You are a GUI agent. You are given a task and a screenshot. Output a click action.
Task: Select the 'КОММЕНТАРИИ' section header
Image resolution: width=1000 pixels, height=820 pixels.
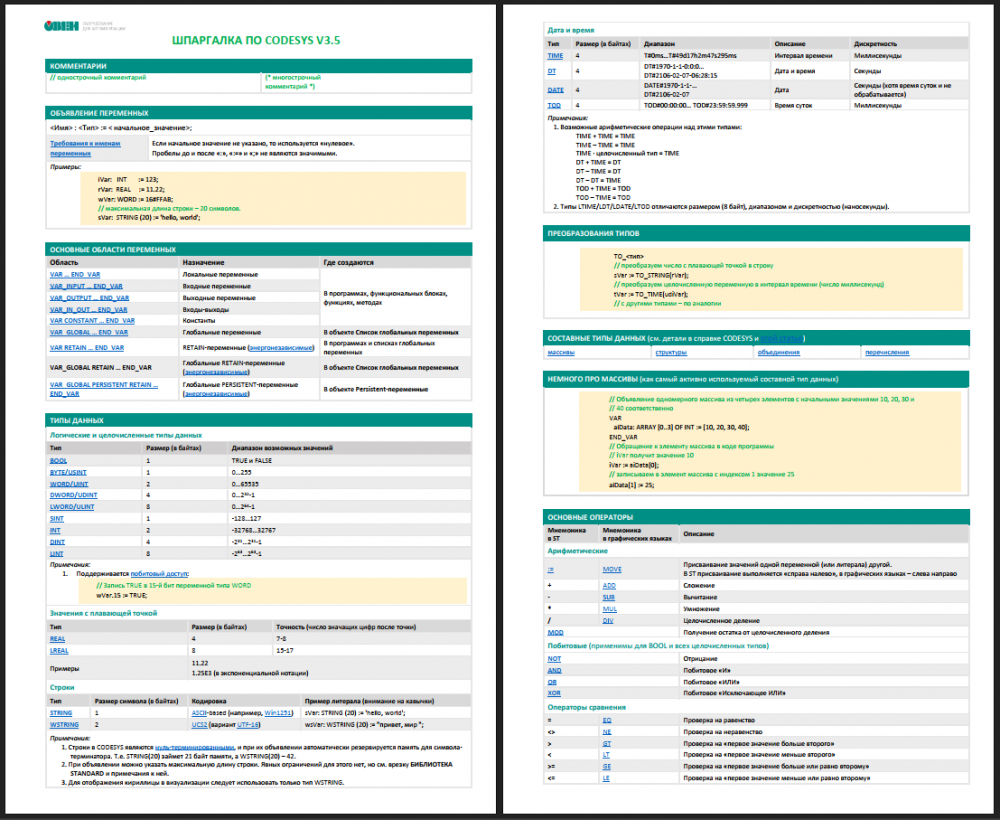point(258,66)
